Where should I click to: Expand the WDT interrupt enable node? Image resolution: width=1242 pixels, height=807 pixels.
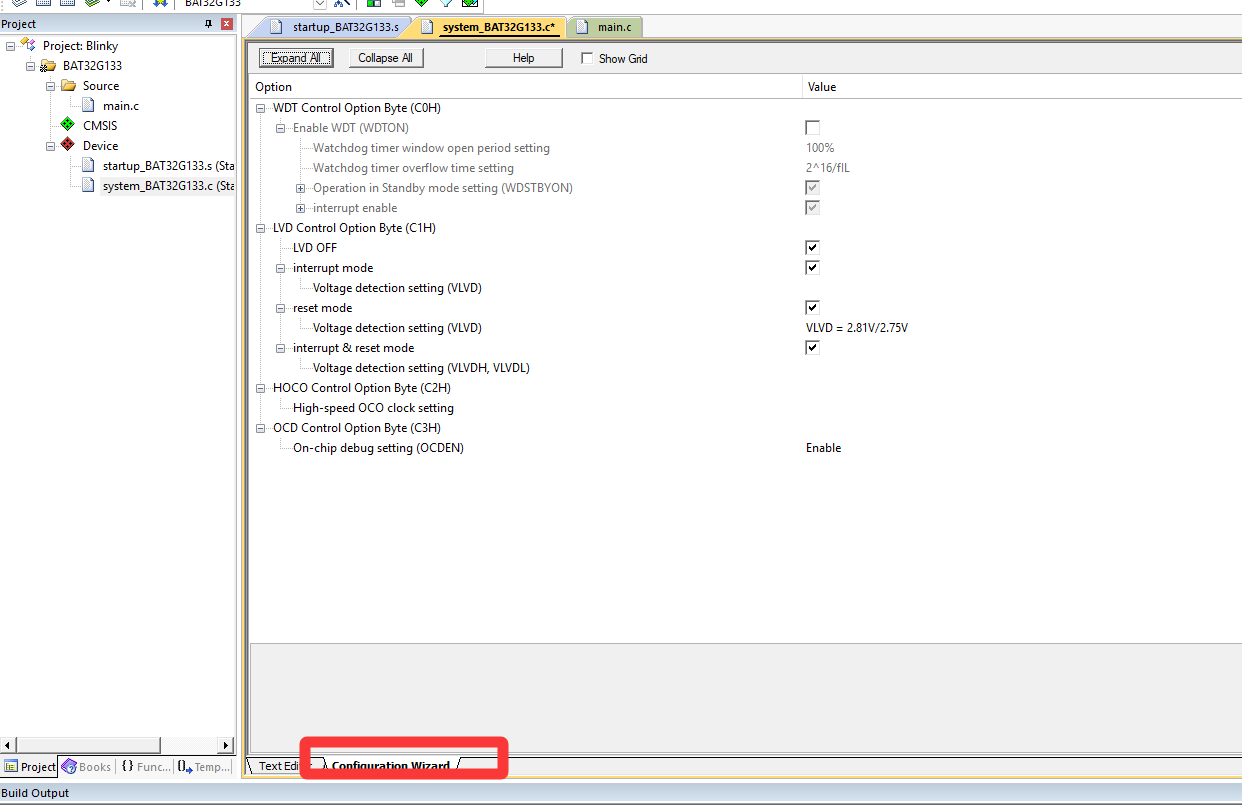coord(301,208)
